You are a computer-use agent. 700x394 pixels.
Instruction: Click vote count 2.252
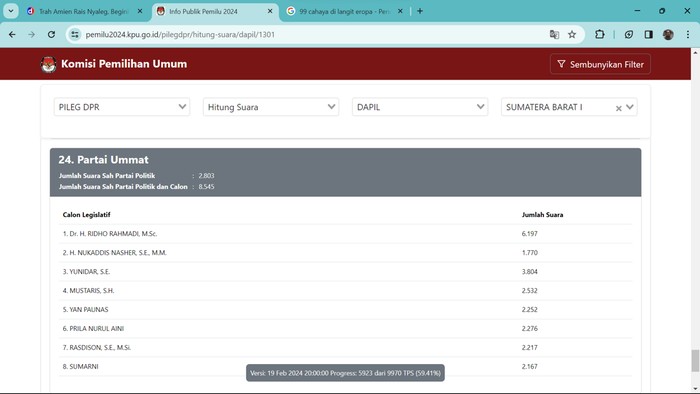click(x=529, y=310)
